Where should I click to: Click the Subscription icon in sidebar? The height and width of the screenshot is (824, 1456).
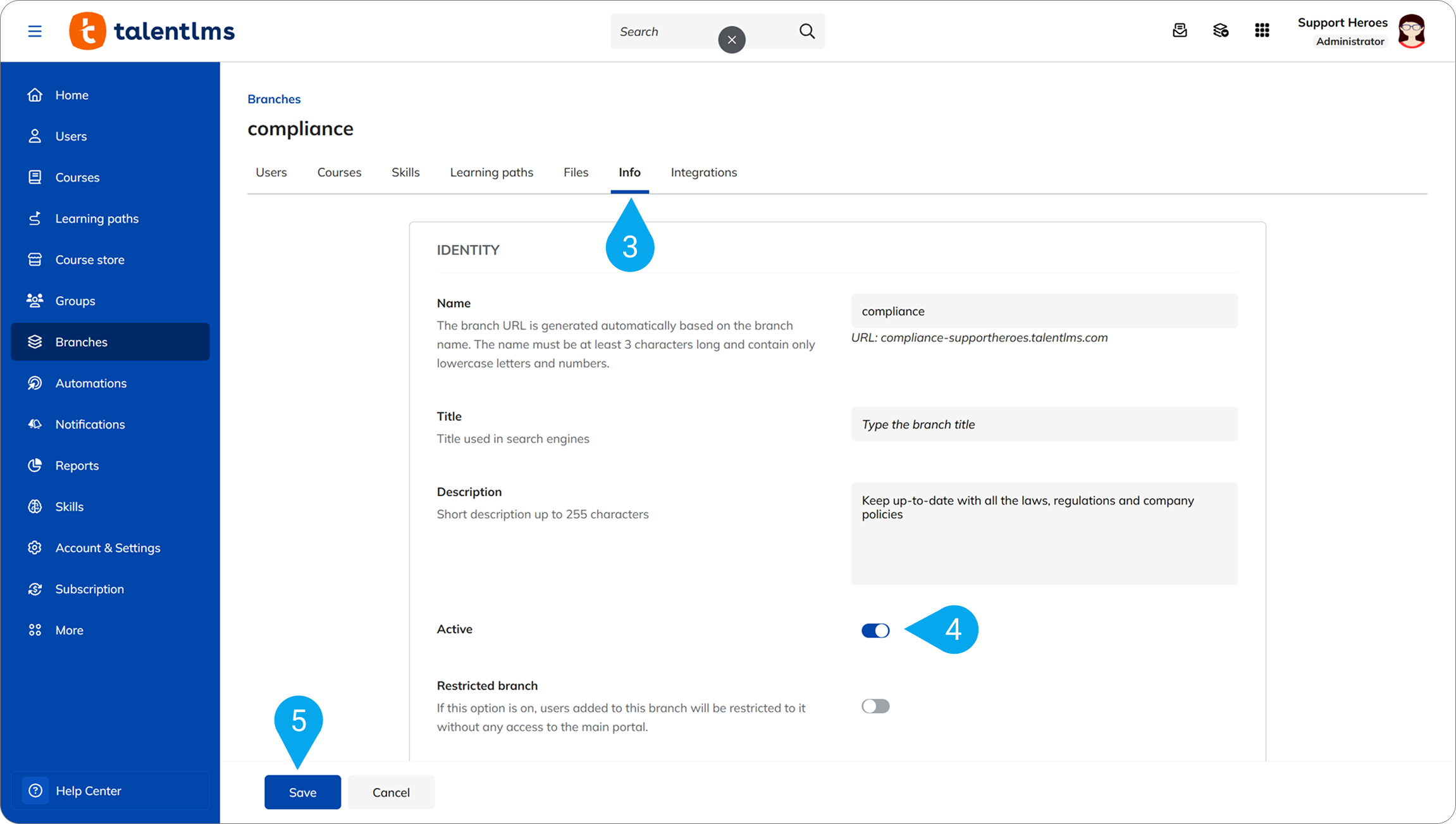pos(35,589)
